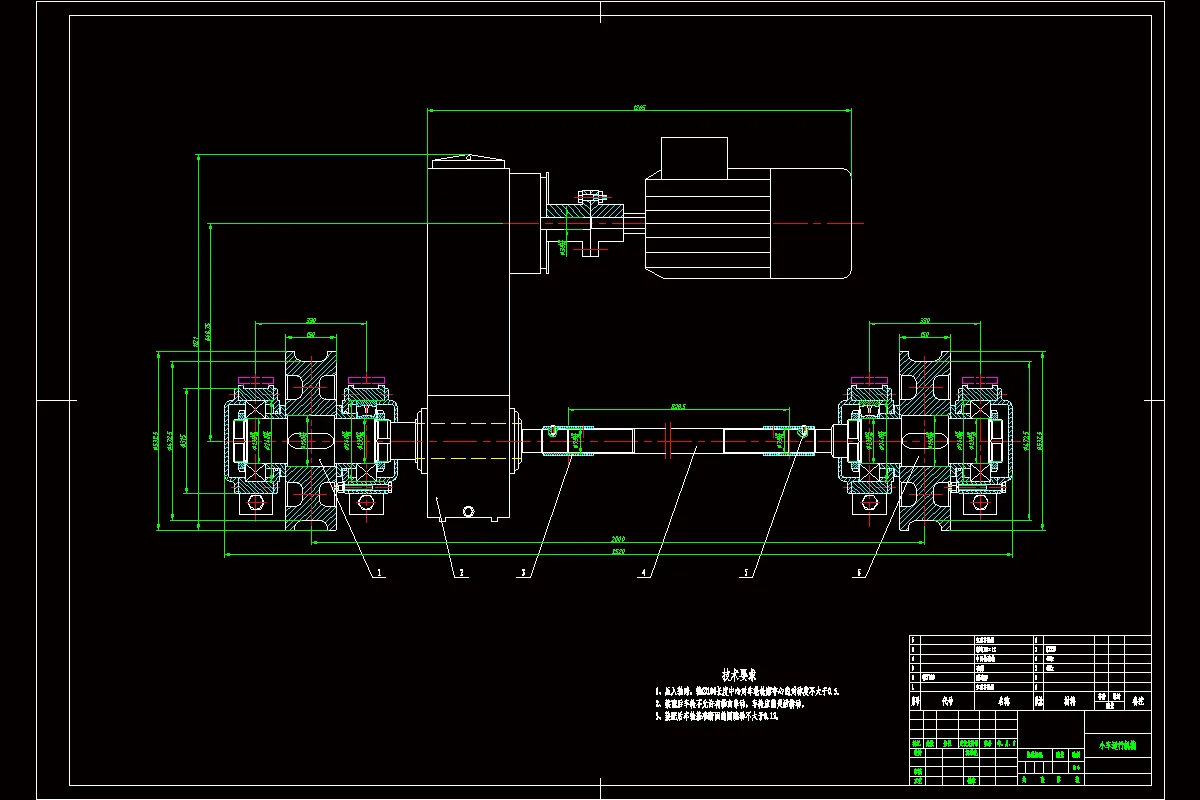Select the part balloon number 2
1200x800 pixels.
(x=461, y=574)
